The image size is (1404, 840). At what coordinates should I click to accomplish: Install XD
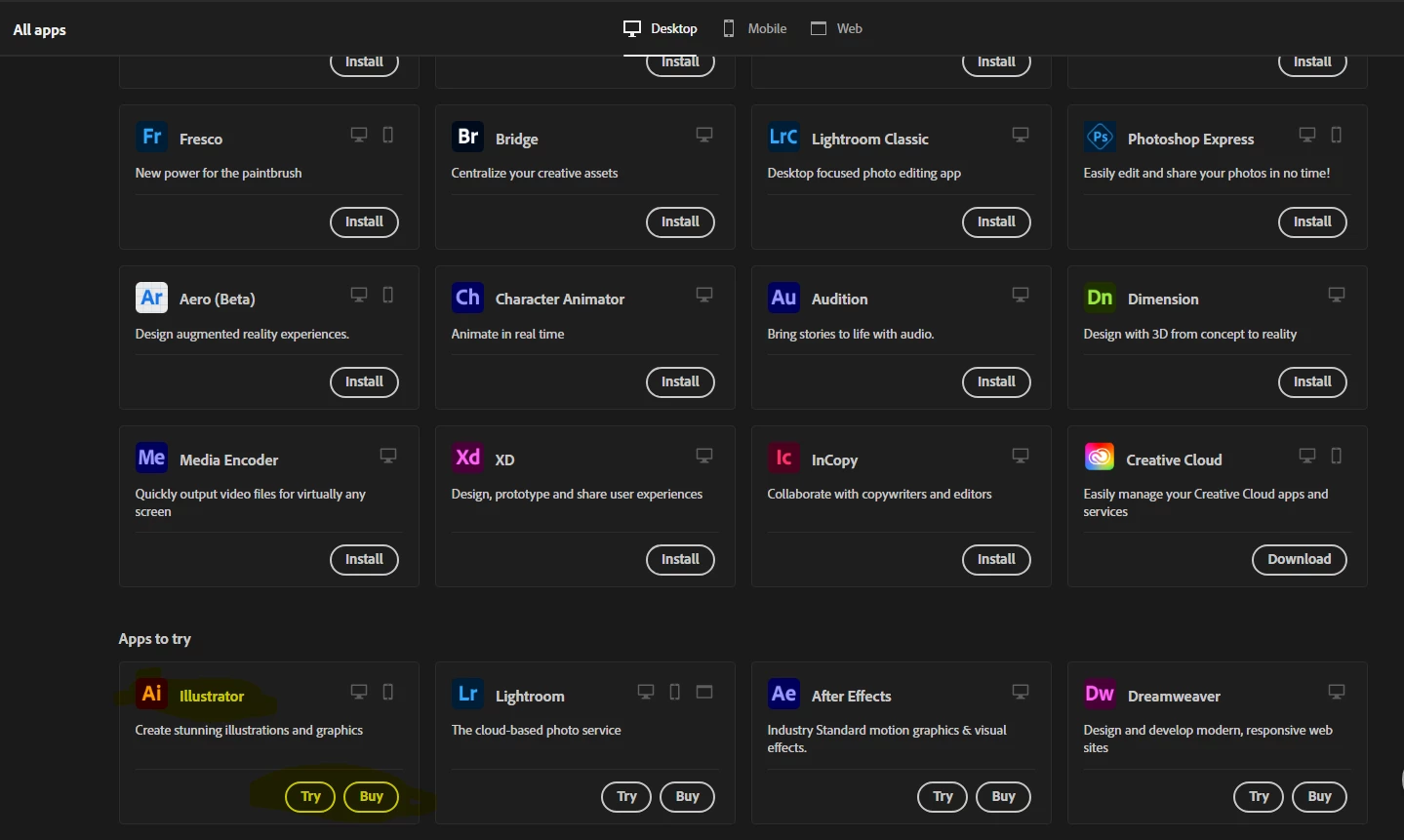[x=681, y=560]
